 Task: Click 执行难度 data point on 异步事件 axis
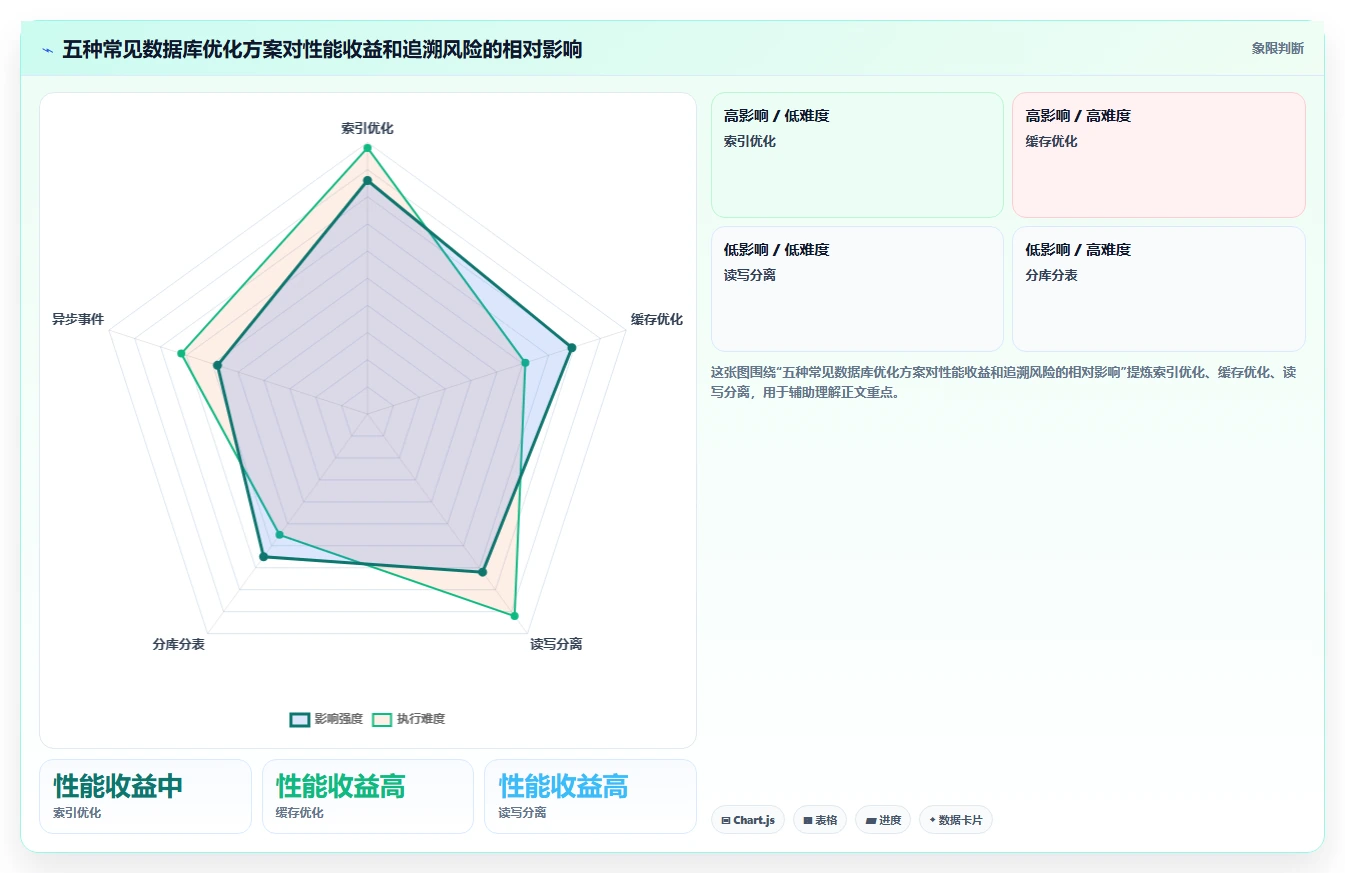(x=181, y=353)
